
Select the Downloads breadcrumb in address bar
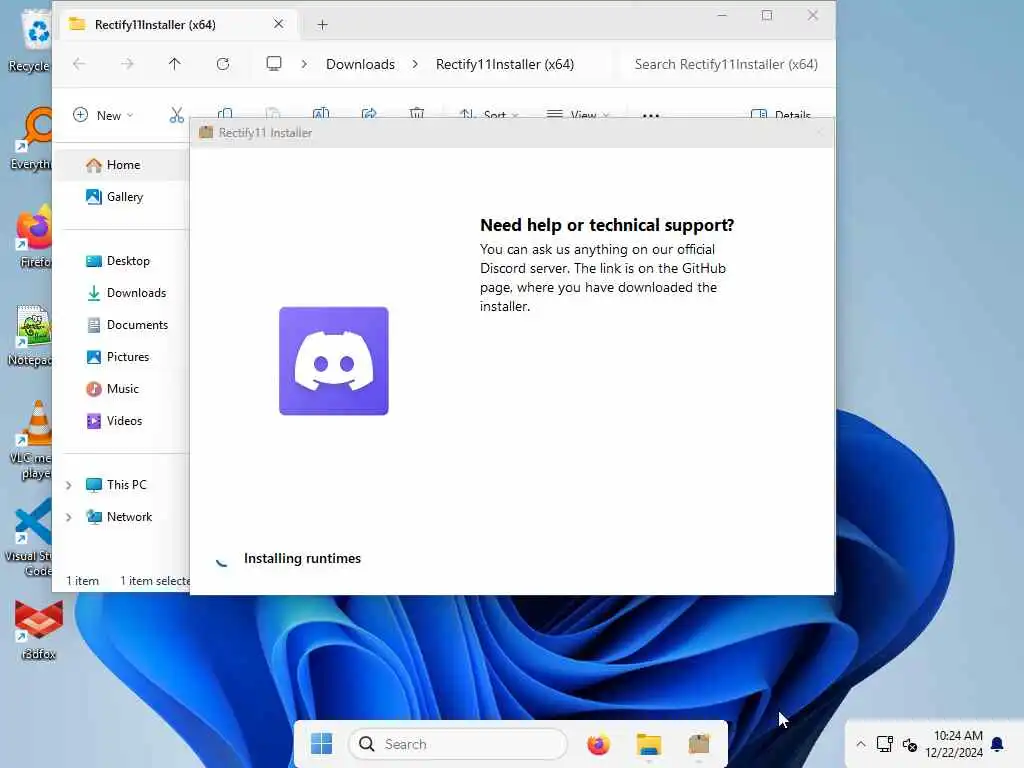360,64
